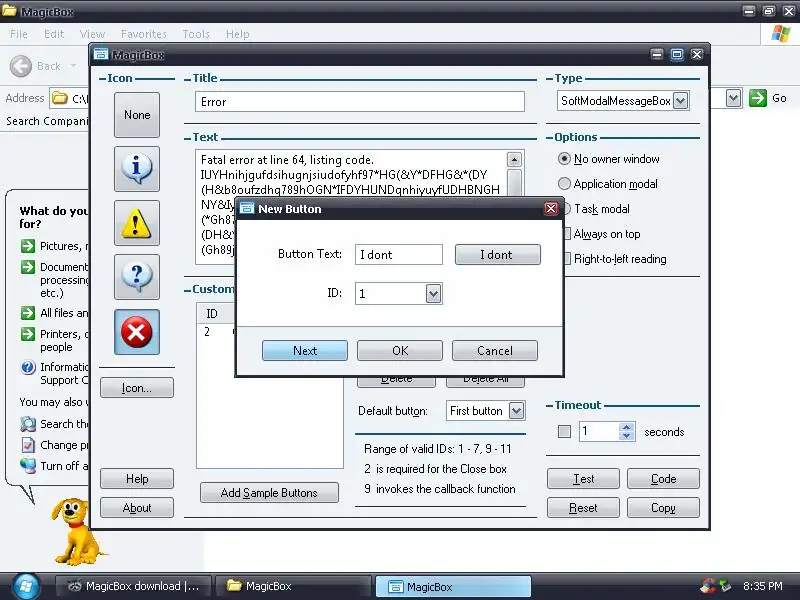Viewport: 800px width, 600px height.
Task: Select Task modal option
Action: [x=601, y=209]
